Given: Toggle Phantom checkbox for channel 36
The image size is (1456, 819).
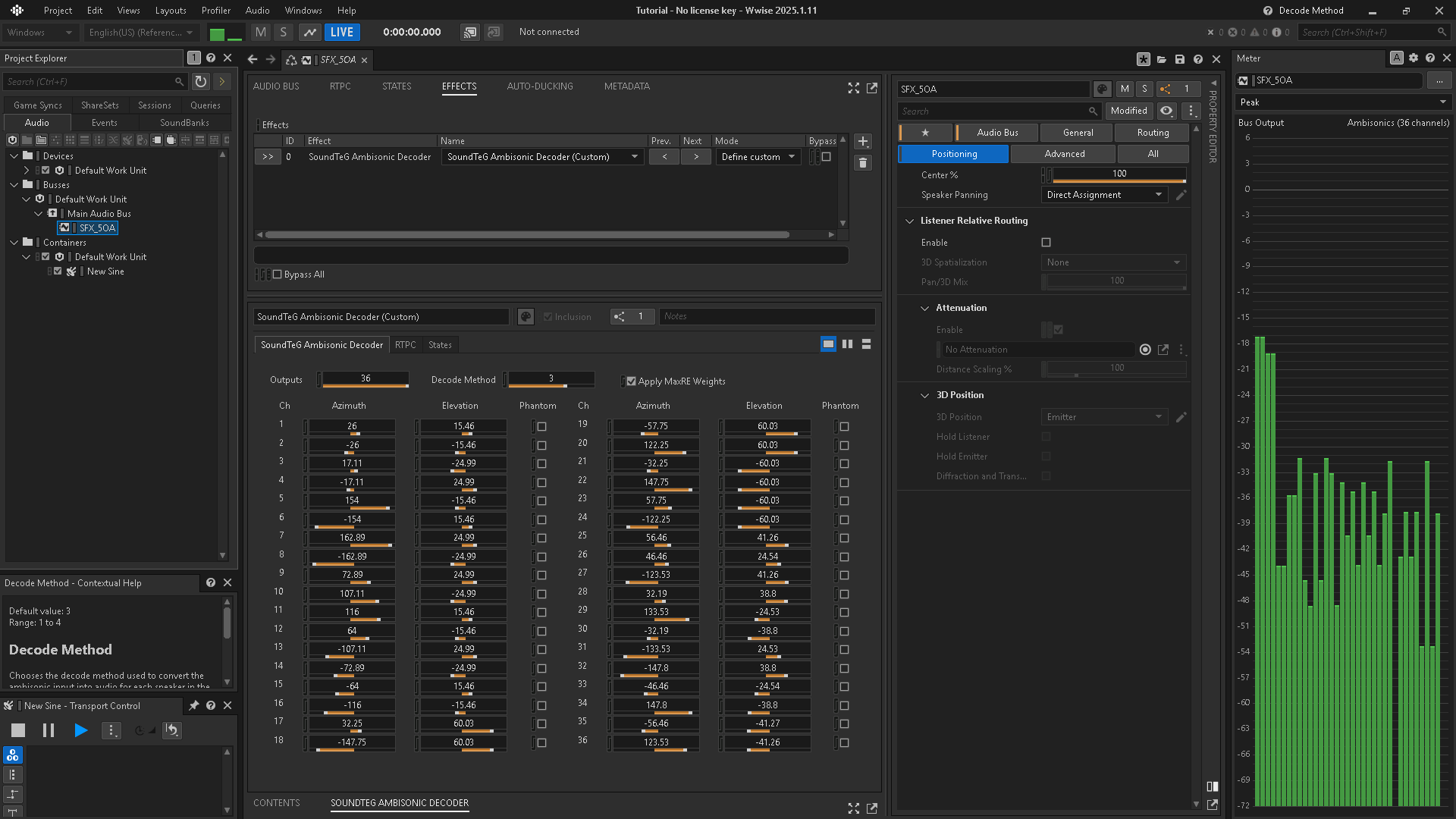Looking at the screenshot, I should 845,743.
